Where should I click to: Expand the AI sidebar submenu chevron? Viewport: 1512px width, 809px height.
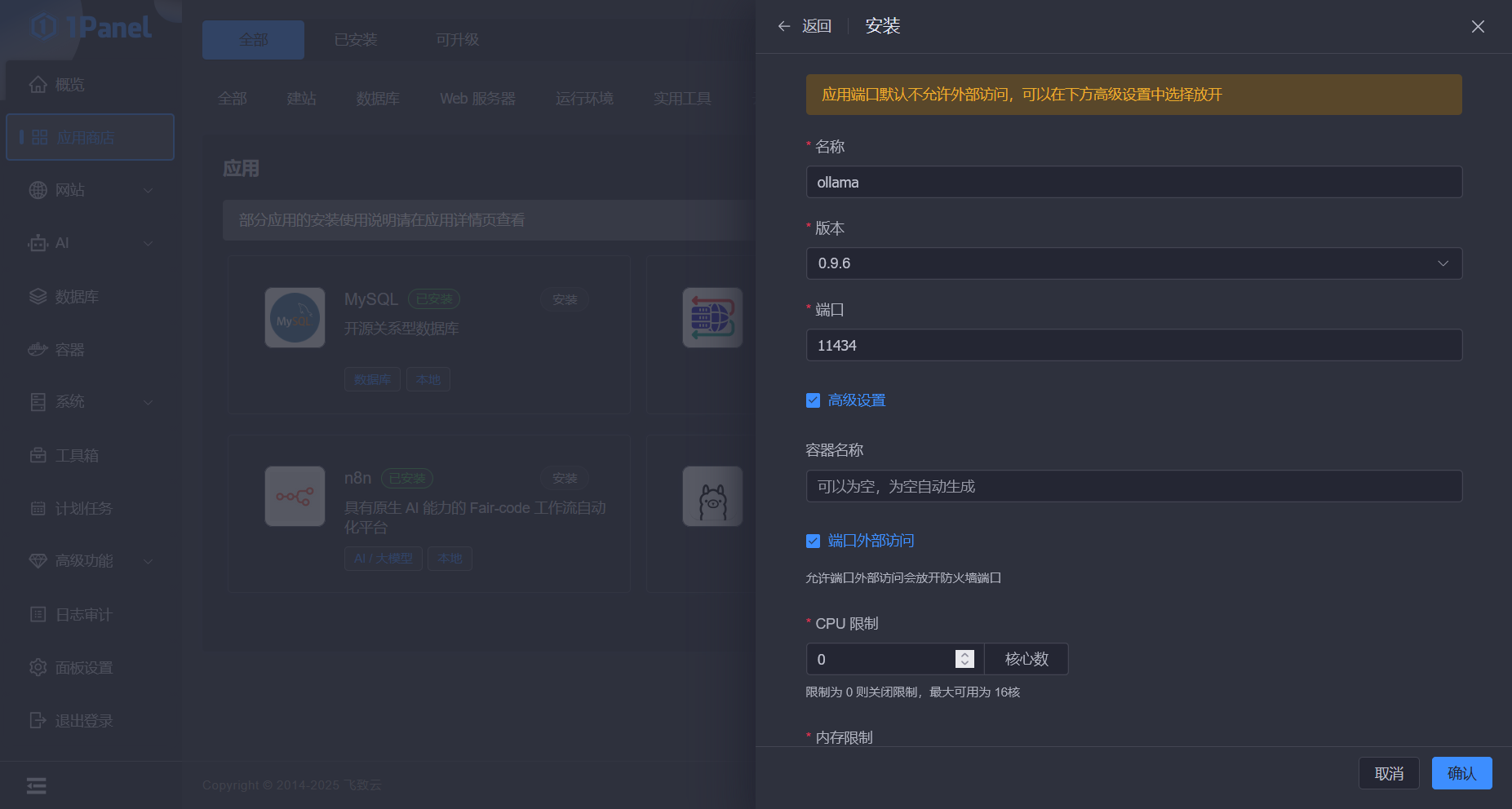tap(149, 243)
